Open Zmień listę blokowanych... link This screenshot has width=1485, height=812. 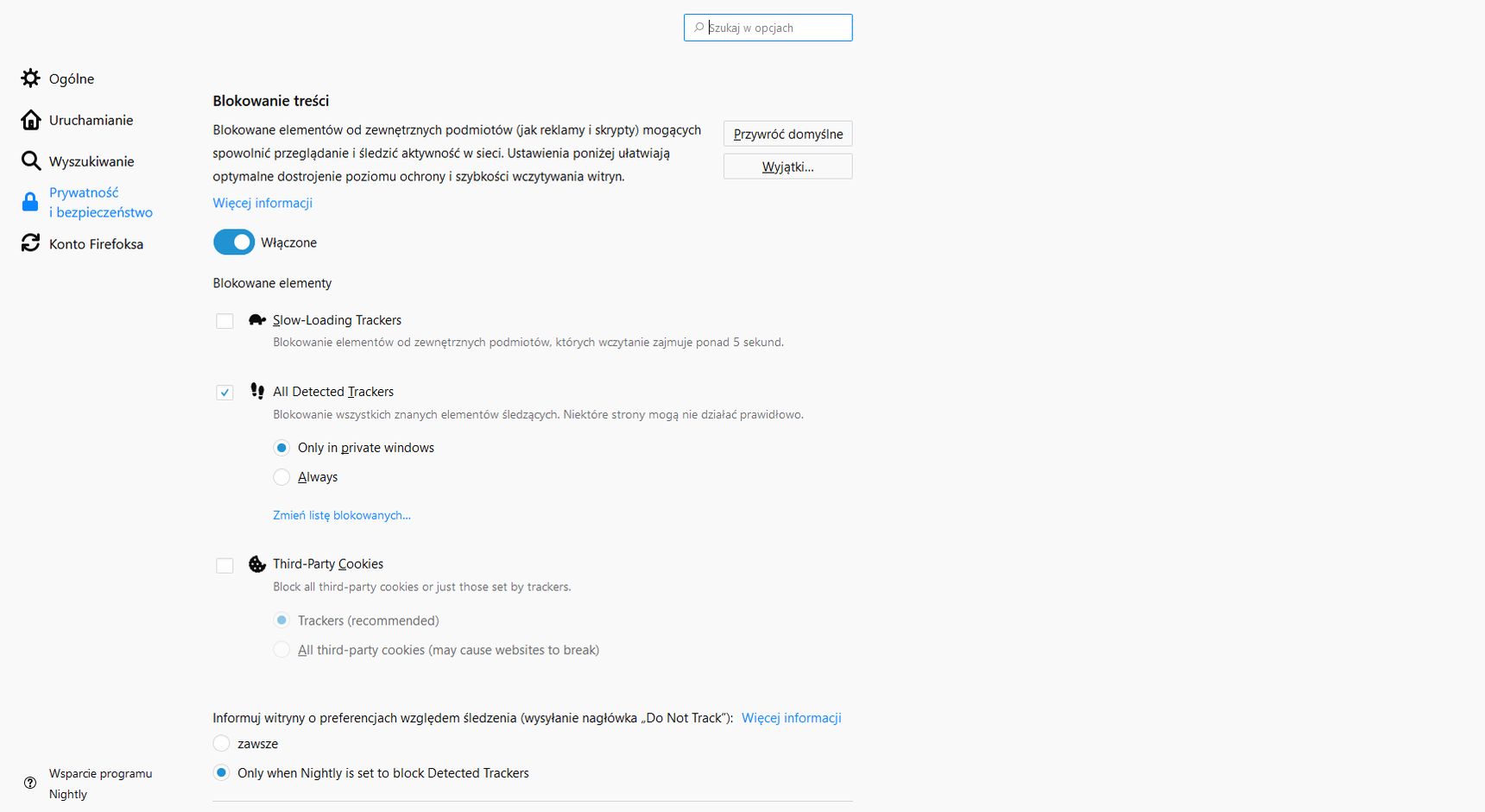coord(342,515)
